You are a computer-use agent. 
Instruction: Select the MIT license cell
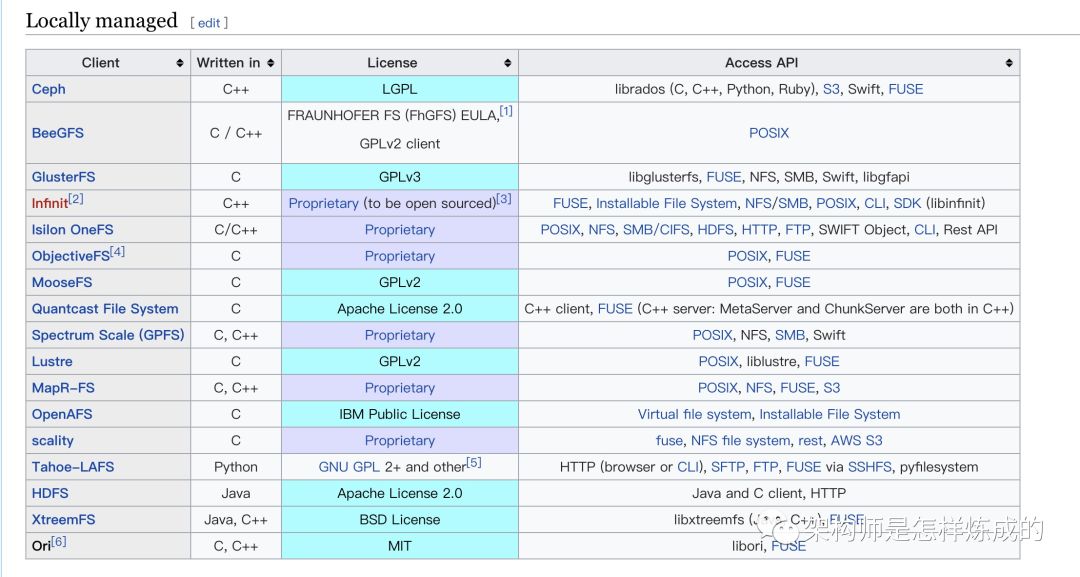(399, 546)
